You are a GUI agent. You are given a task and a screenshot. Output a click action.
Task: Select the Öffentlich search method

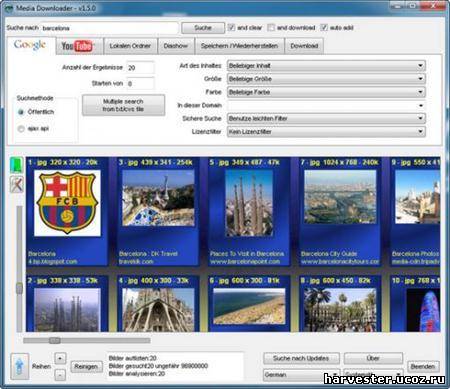pyautogui.click(x=21, y=112)
